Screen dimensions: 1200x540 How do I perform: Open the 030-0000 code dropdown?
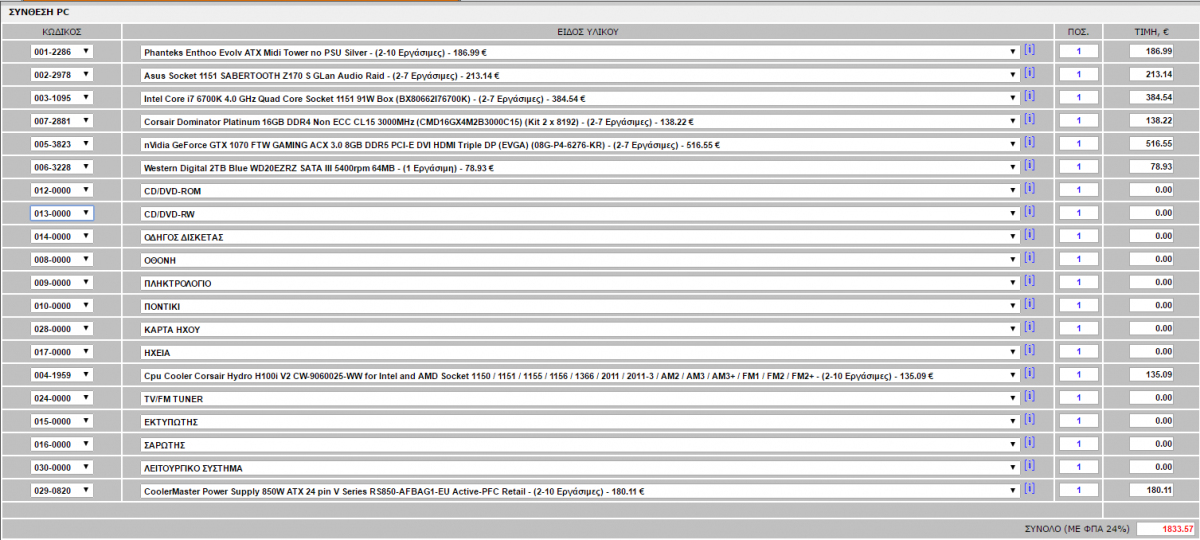point(62,467)
